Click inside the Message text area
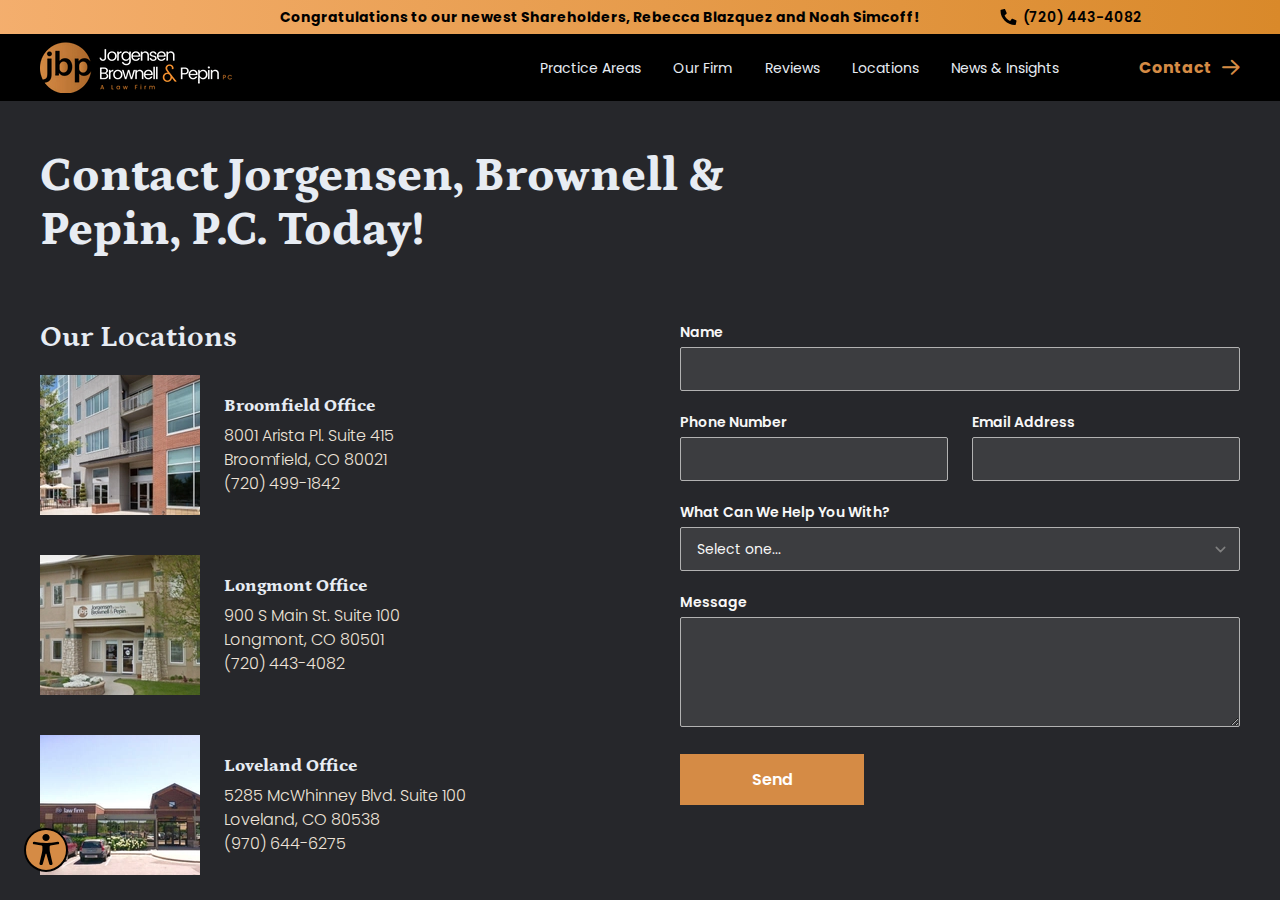The height and width of the screenshot is (900, 1280). point(960,672)
